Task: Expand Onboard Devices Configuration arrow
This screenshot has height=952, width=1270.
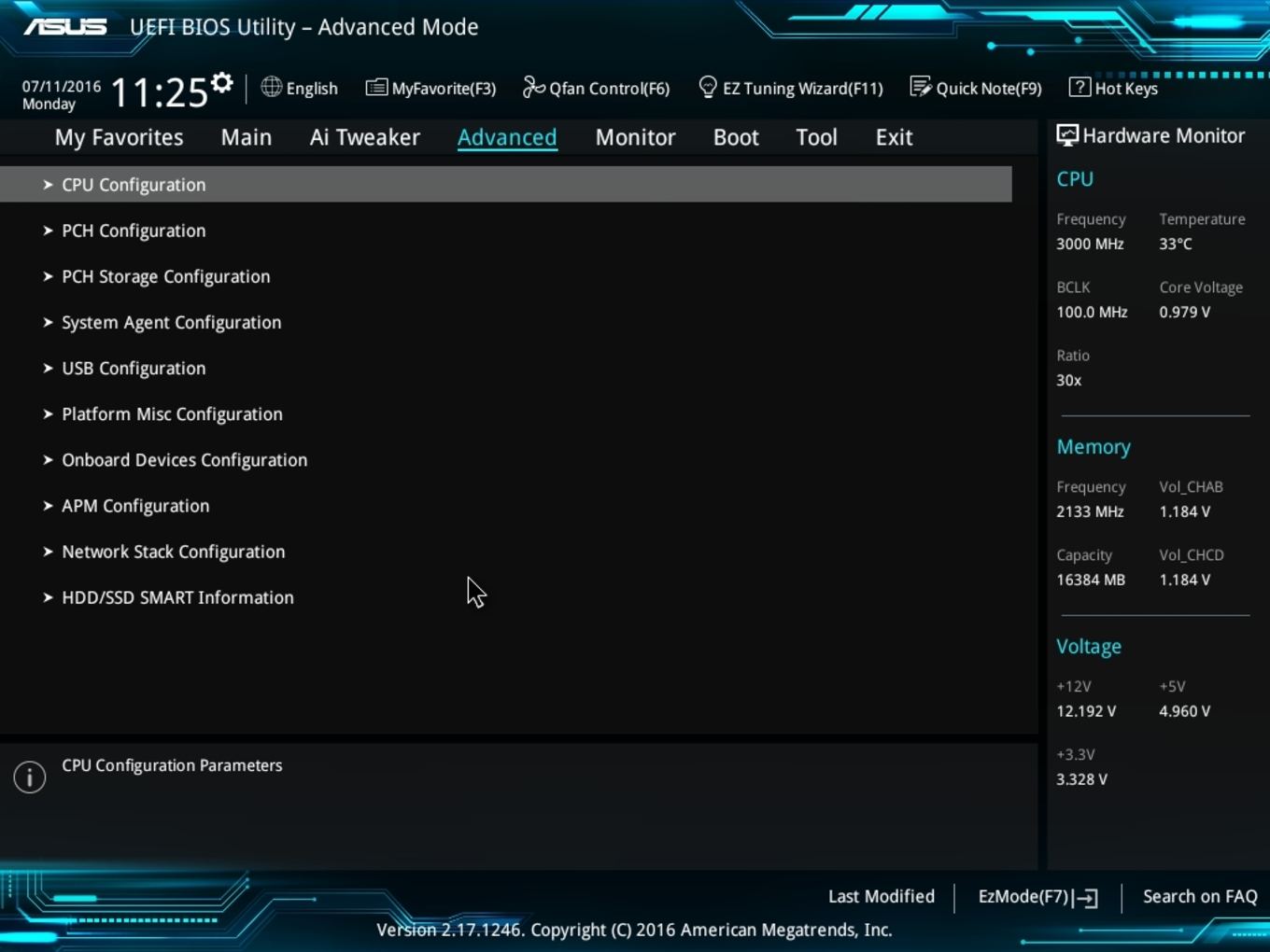Action: pos(48,459)
